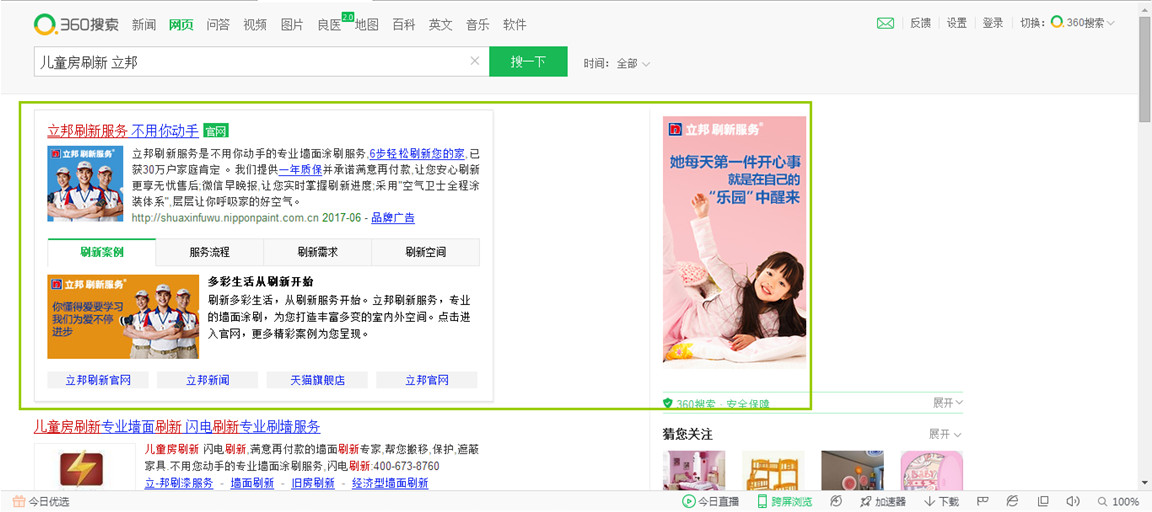Switch to 视频 search category
Image resolution: width=1152 pixels, height=512 pixels.
click(x=255, y=25)
